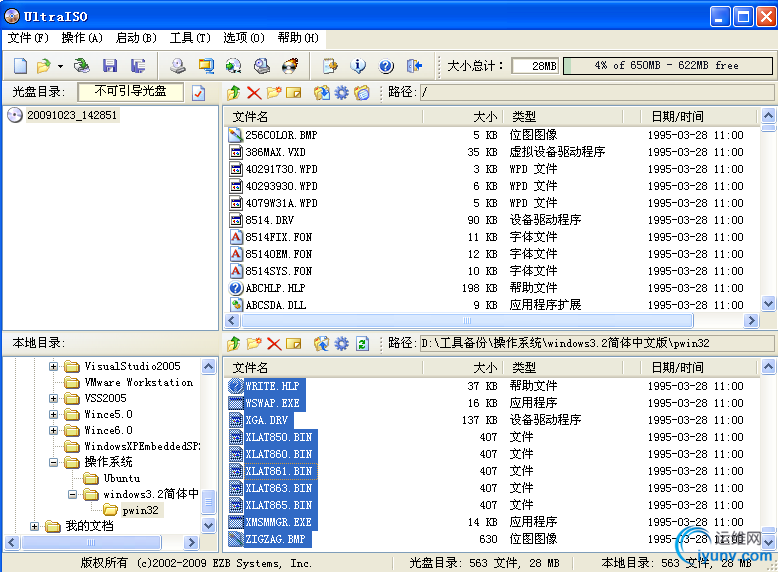
Task: Click the blue Help question mark icon
Action: coord(386,65)
